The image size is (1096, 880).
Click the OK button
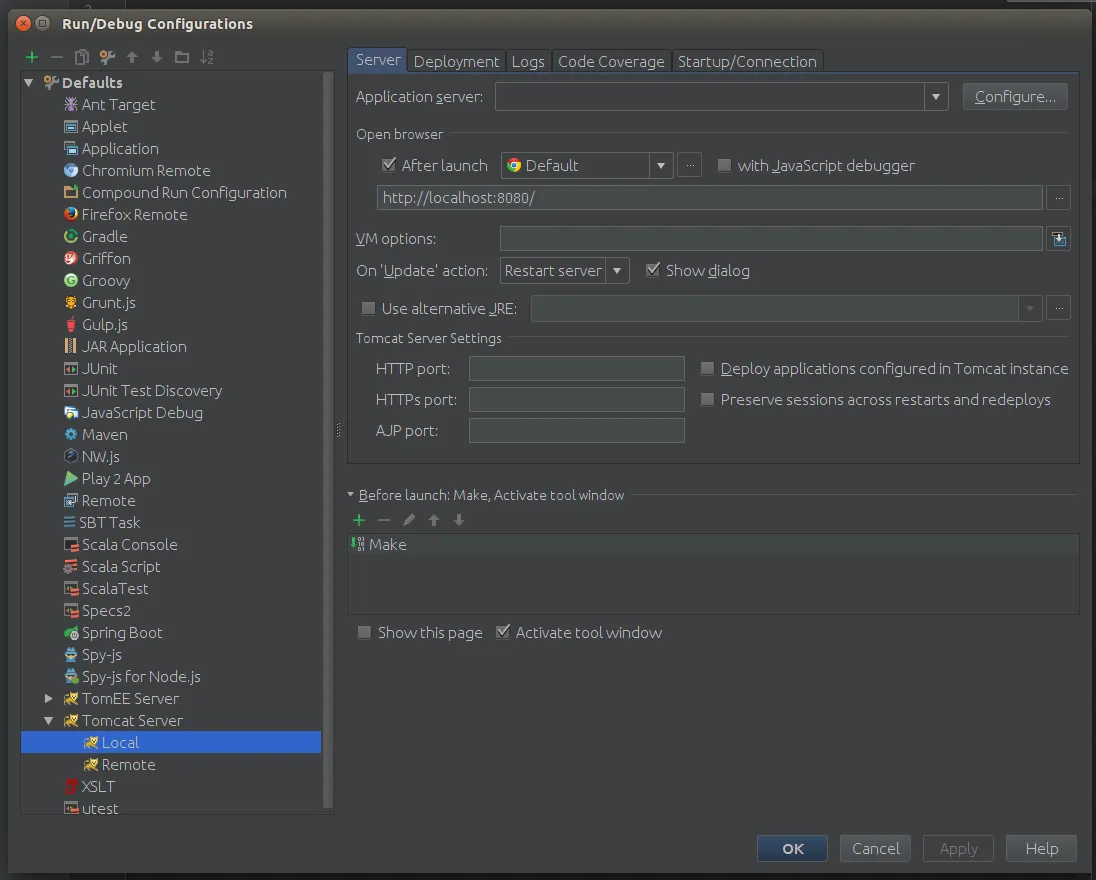(793, 849)
